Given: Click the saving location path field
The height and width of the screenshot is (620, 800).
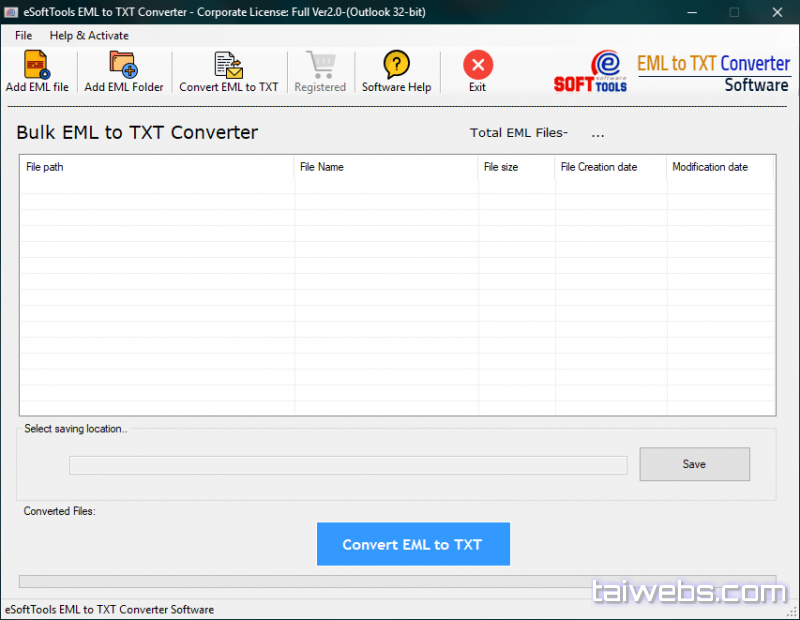Looking at the screenshot, I should pos(347,465).
